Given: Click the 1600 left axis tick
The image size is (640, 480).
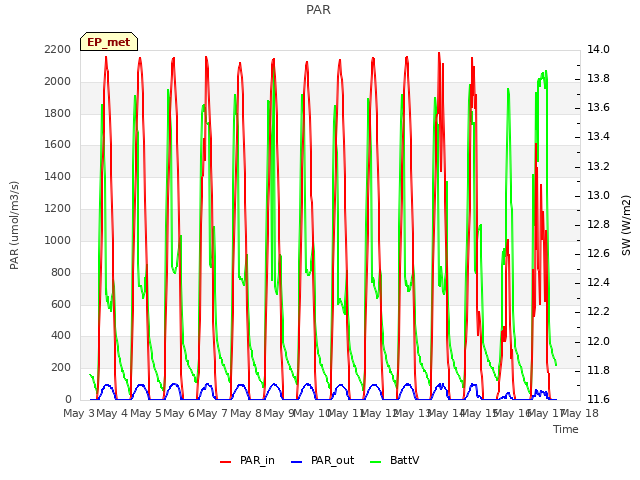Looking at the screenshot, I should coord(58,144).
